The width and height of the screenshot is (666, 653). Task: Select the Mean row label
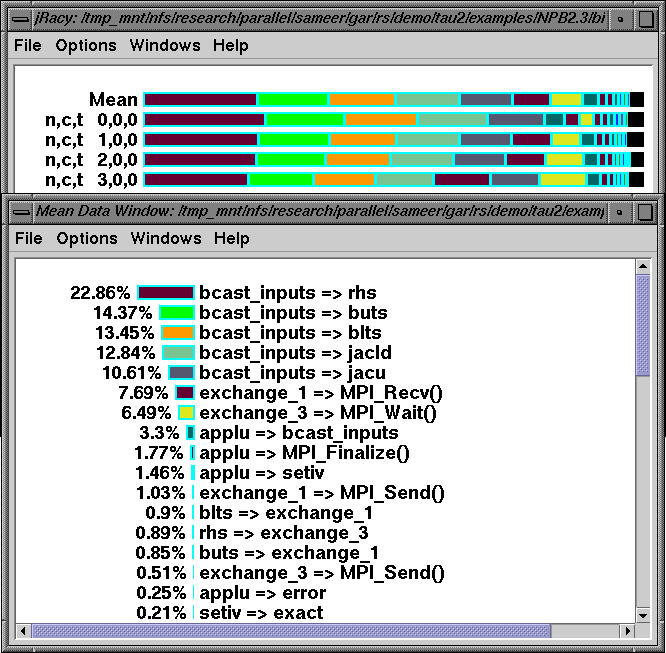[113, 100]
